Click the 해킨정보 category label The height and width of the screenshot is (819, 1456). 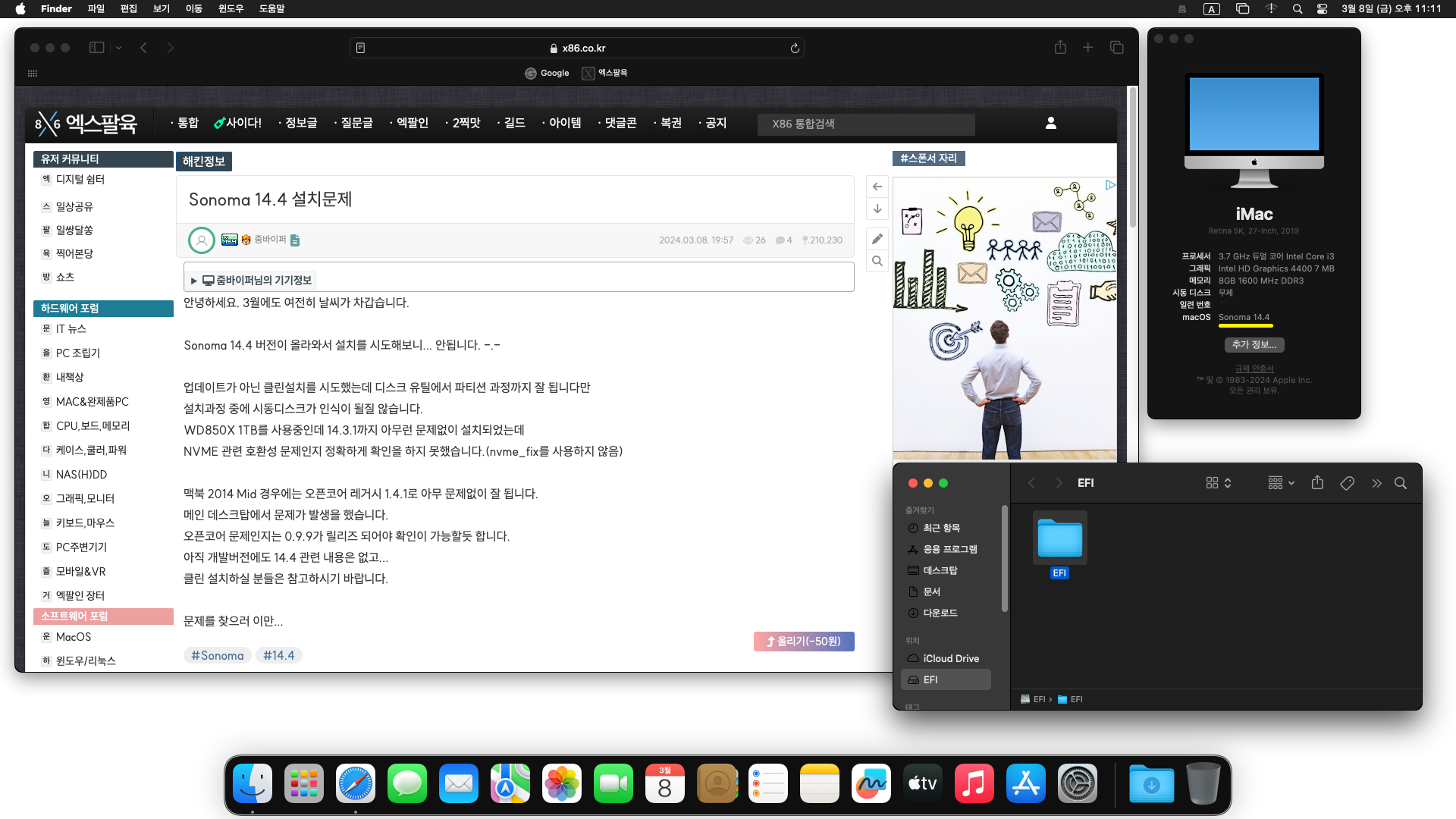click(204, 162)
